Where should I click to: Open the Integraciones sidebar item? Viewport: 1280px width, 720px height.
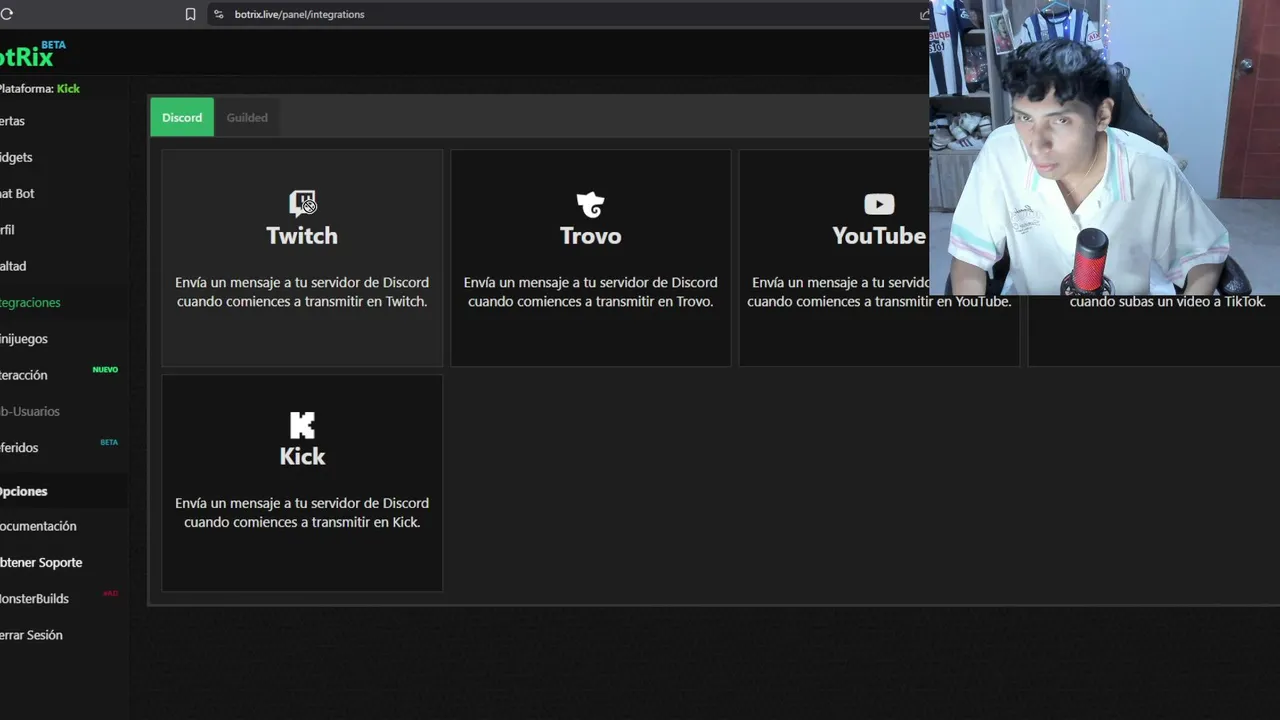point(30,302)
